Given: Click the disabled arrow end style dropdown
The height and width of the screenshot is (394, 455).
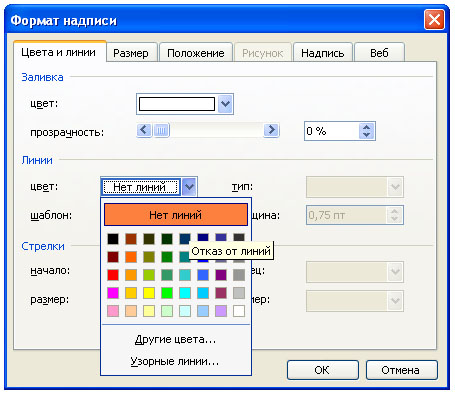Looking at the screenshot, I should [355, 272].
